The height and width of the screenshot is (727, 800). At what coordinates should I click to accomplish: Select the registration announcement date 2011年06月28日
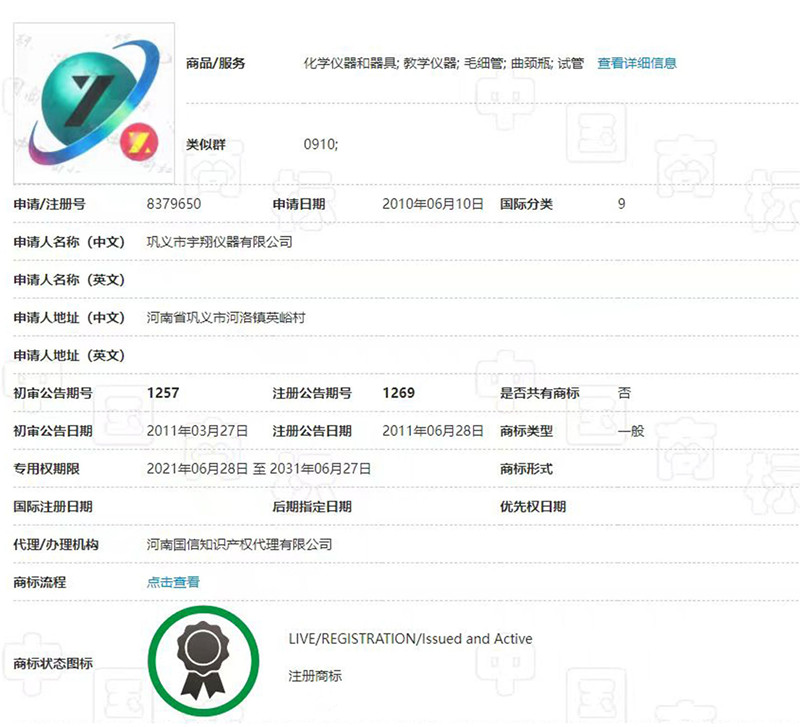(433, 431)
